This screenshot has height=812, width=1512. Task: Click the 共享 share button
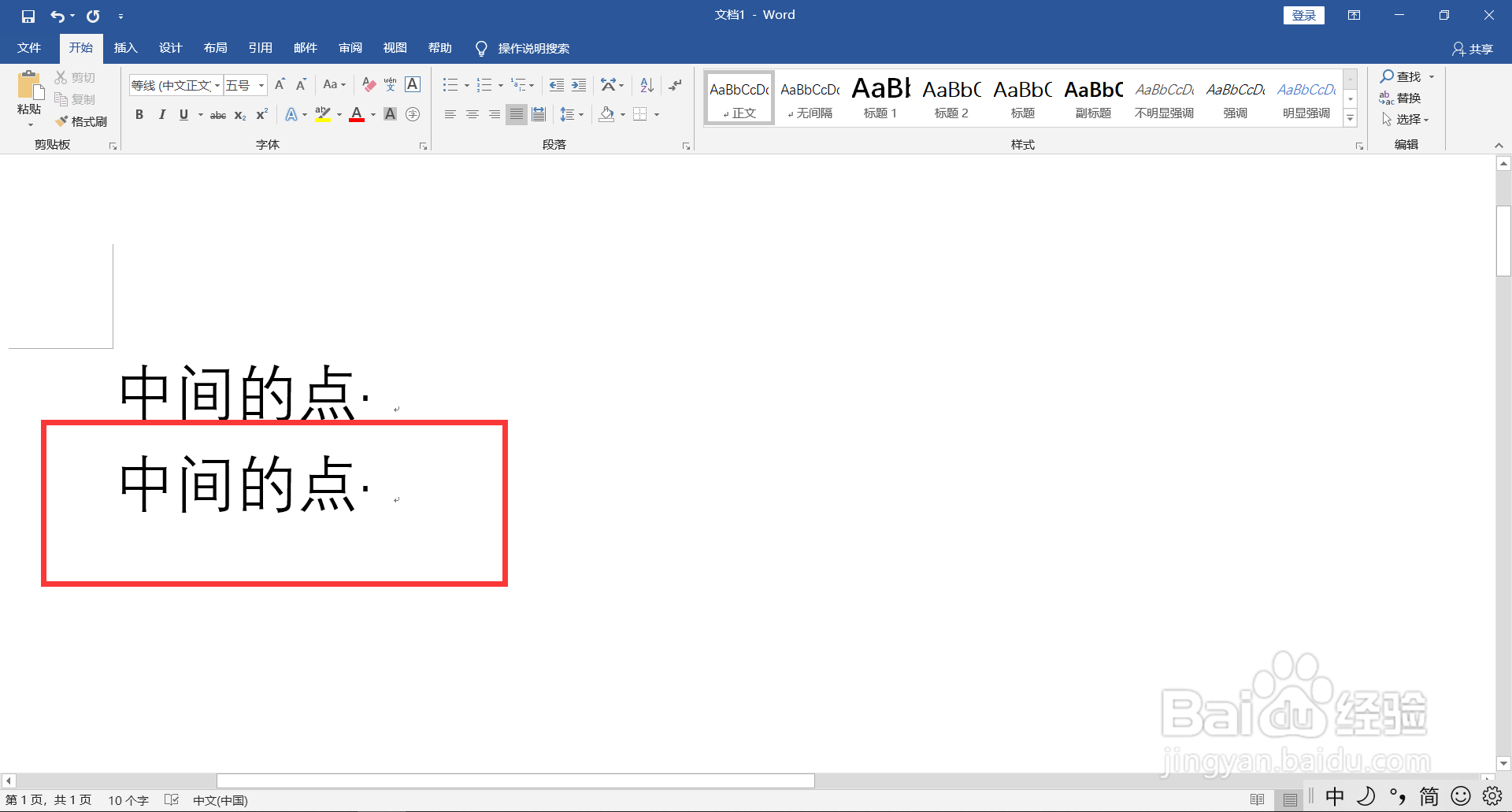point(1473,49)
